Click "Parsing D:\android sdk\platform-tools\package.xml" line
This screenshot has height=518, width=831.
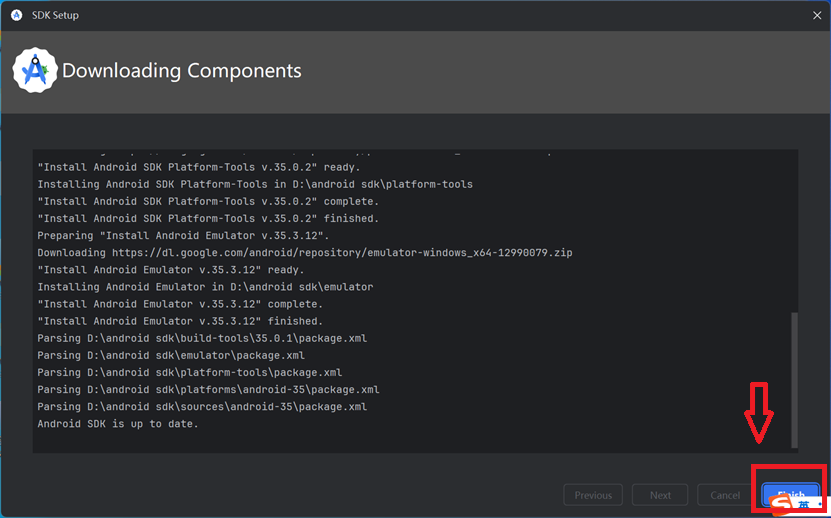(189, 372)
